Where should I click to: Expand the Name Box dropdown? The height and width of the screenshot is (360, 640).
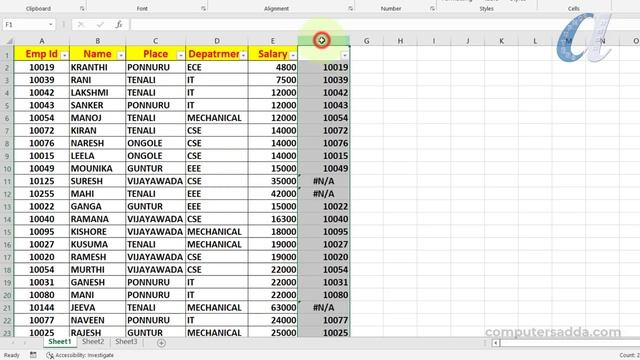[51, 24]
